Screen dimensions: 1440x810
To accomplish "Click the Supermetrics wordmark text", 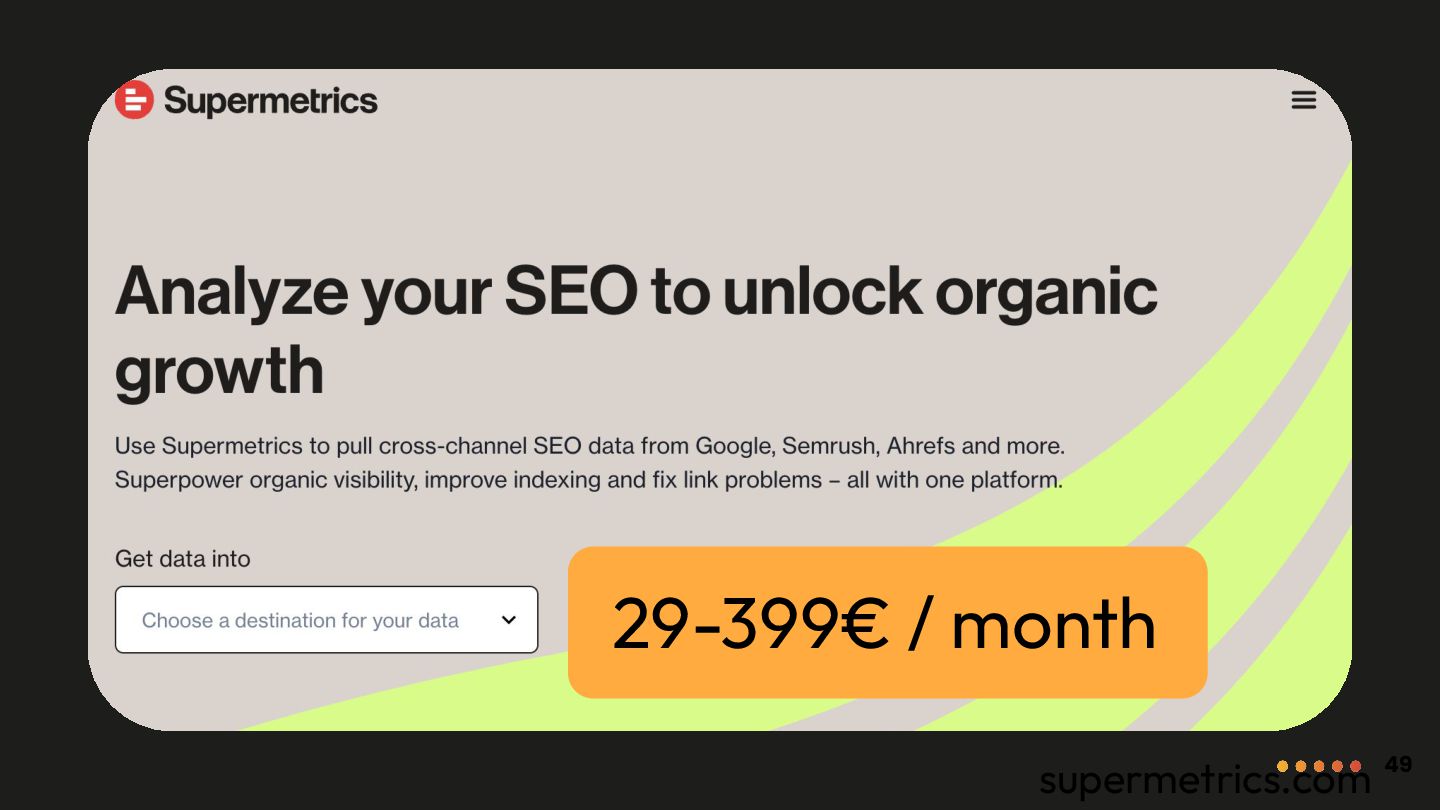I will [x=270, y=101].
